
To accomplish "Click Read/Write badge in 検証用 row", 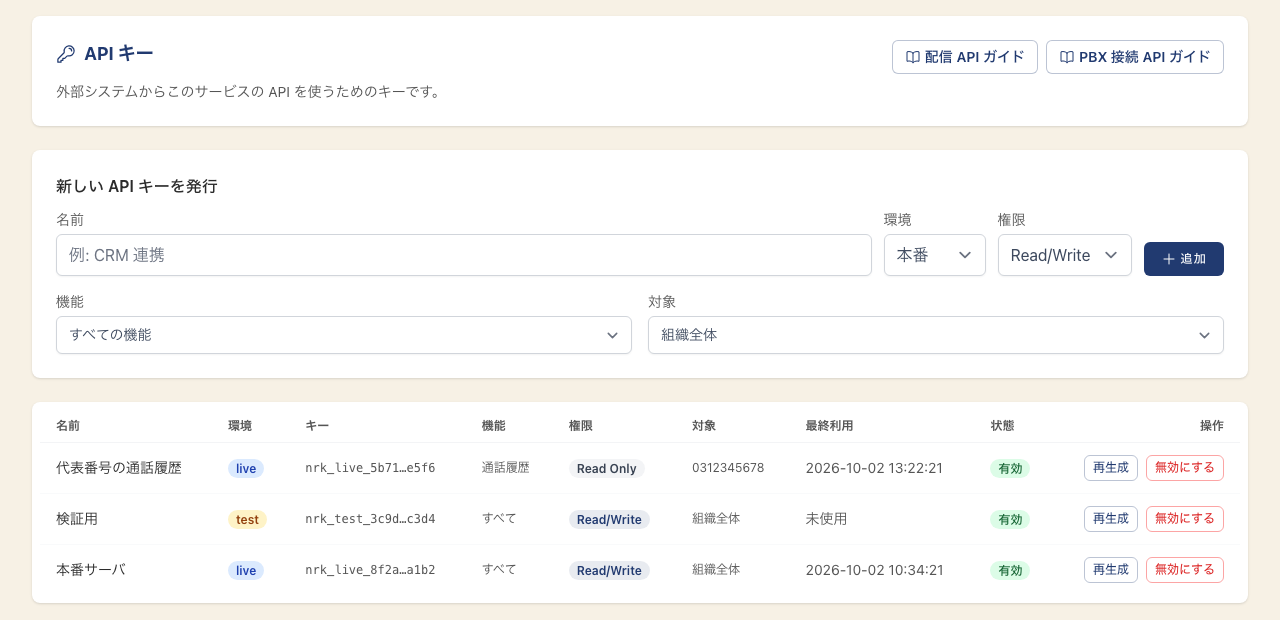I will point(609,519).
